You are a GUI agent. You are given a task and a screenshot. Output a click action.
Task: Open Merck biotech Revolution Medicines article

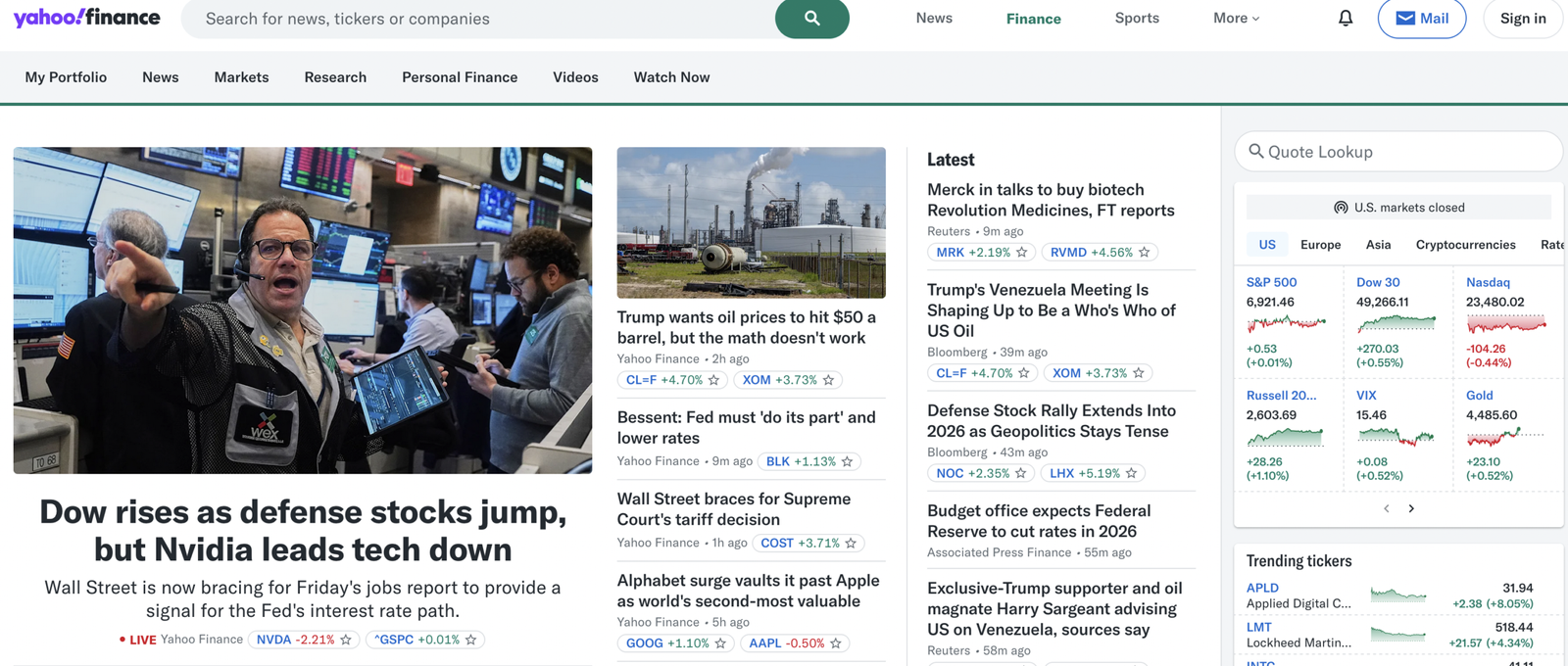(x=1051, y=200)
